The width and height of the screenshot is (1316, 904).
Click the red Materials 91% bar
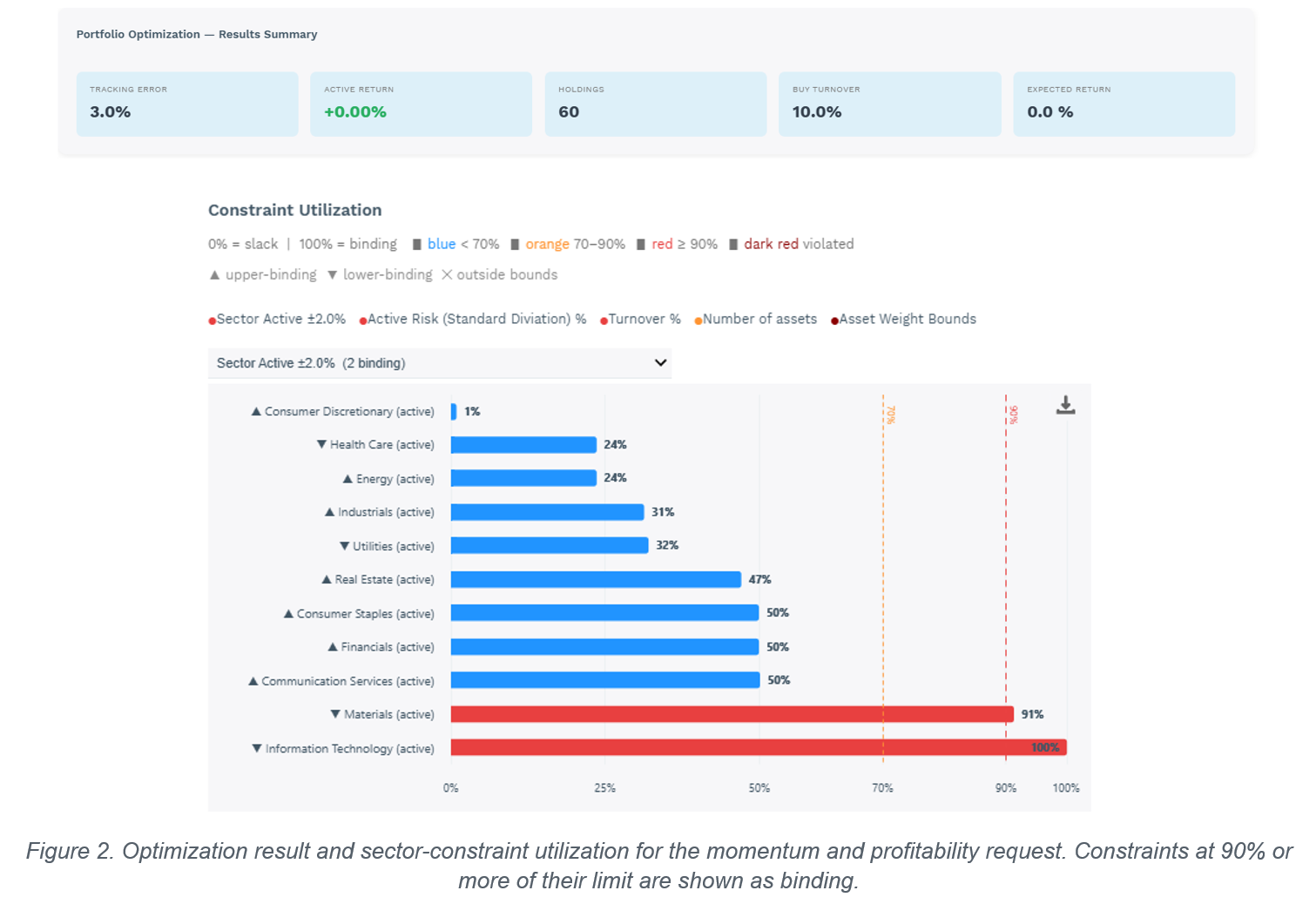[x=732, y=714]
